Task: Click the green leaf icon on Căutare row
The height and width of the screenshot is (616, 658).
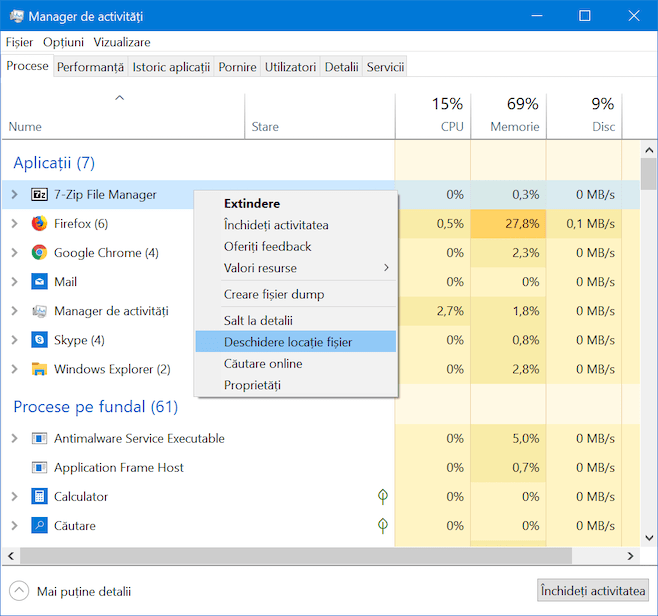Action: pyautogui.click(x=382, y=525)
